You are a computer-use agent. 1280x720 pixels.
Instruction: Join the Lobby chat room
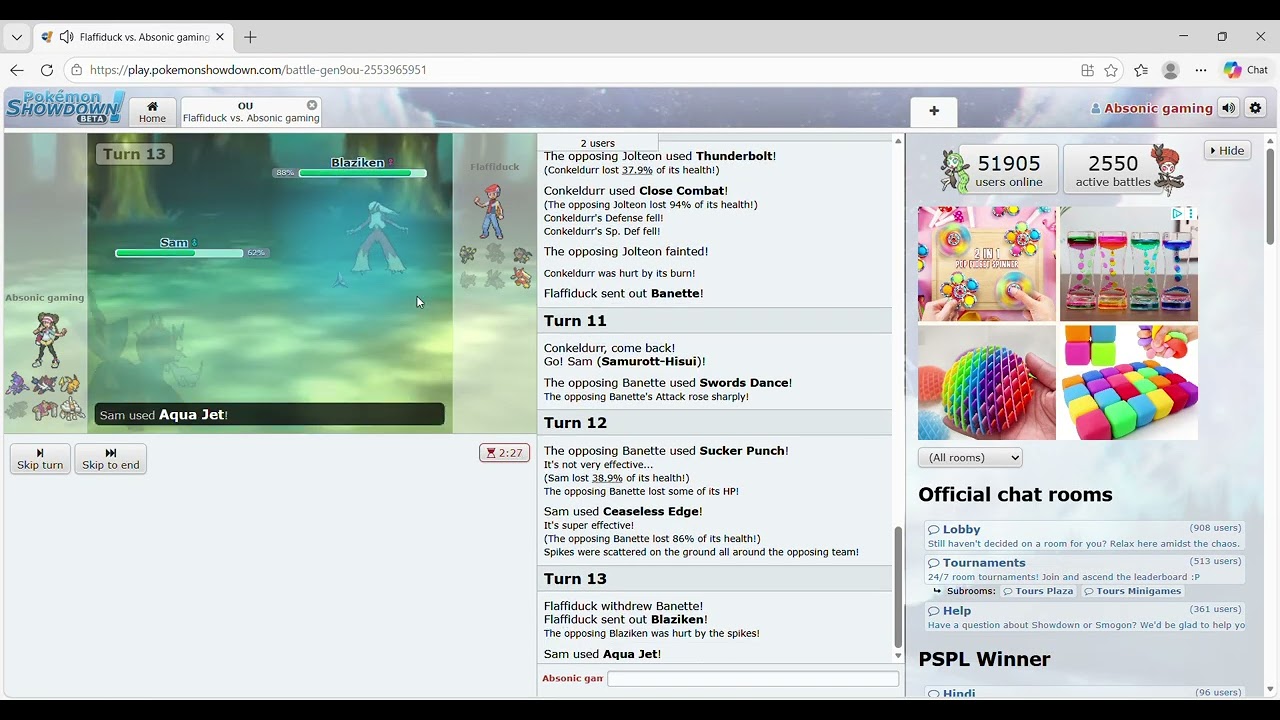(1084, 536)
